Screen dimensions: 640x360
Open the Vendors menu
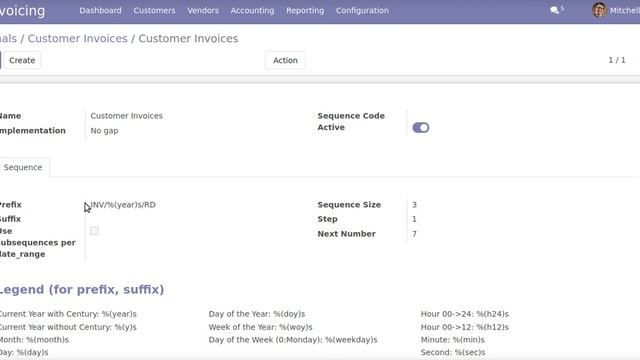point(203,11)
